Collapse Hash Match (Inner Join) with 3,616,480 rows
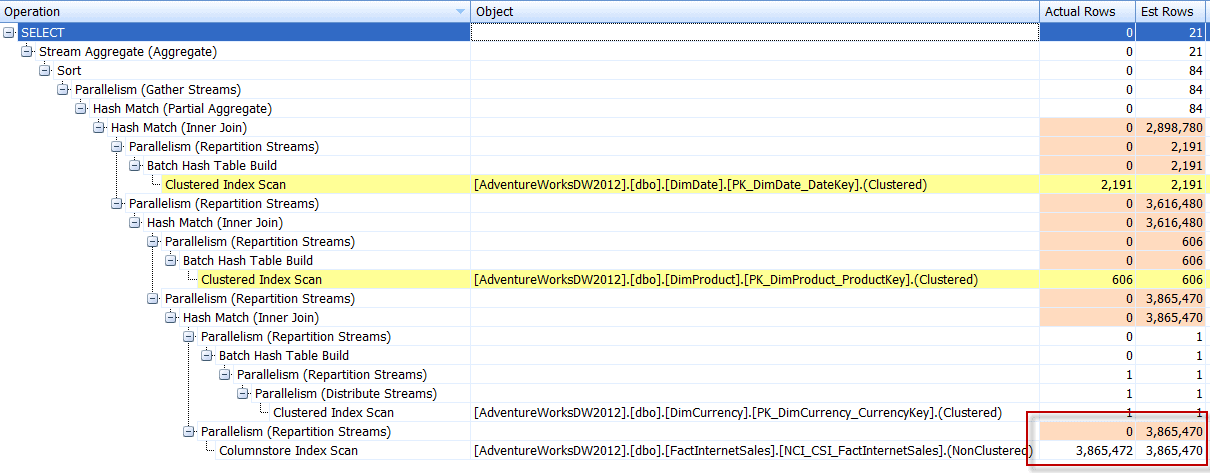 [x=135, y=222]
